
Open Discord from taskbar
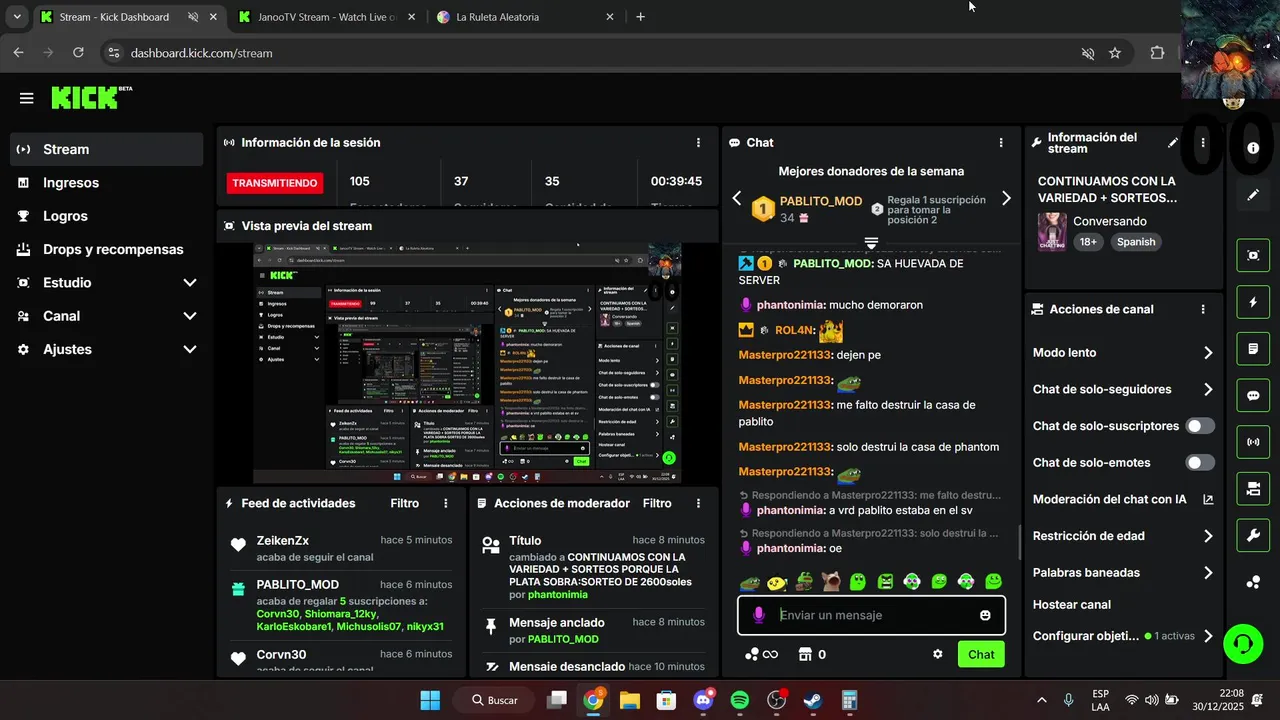click(703, 700)
